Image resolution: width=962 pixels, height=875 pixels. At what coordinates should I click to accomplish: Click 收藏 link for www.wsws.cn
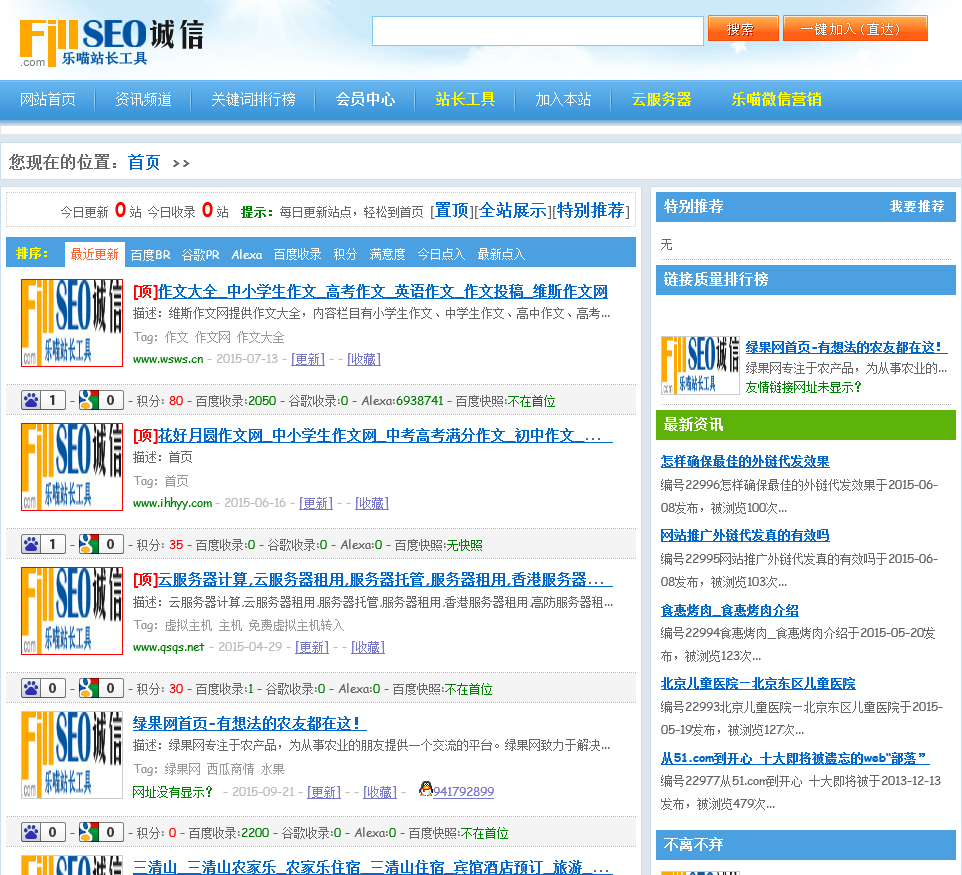pos(364,359)
